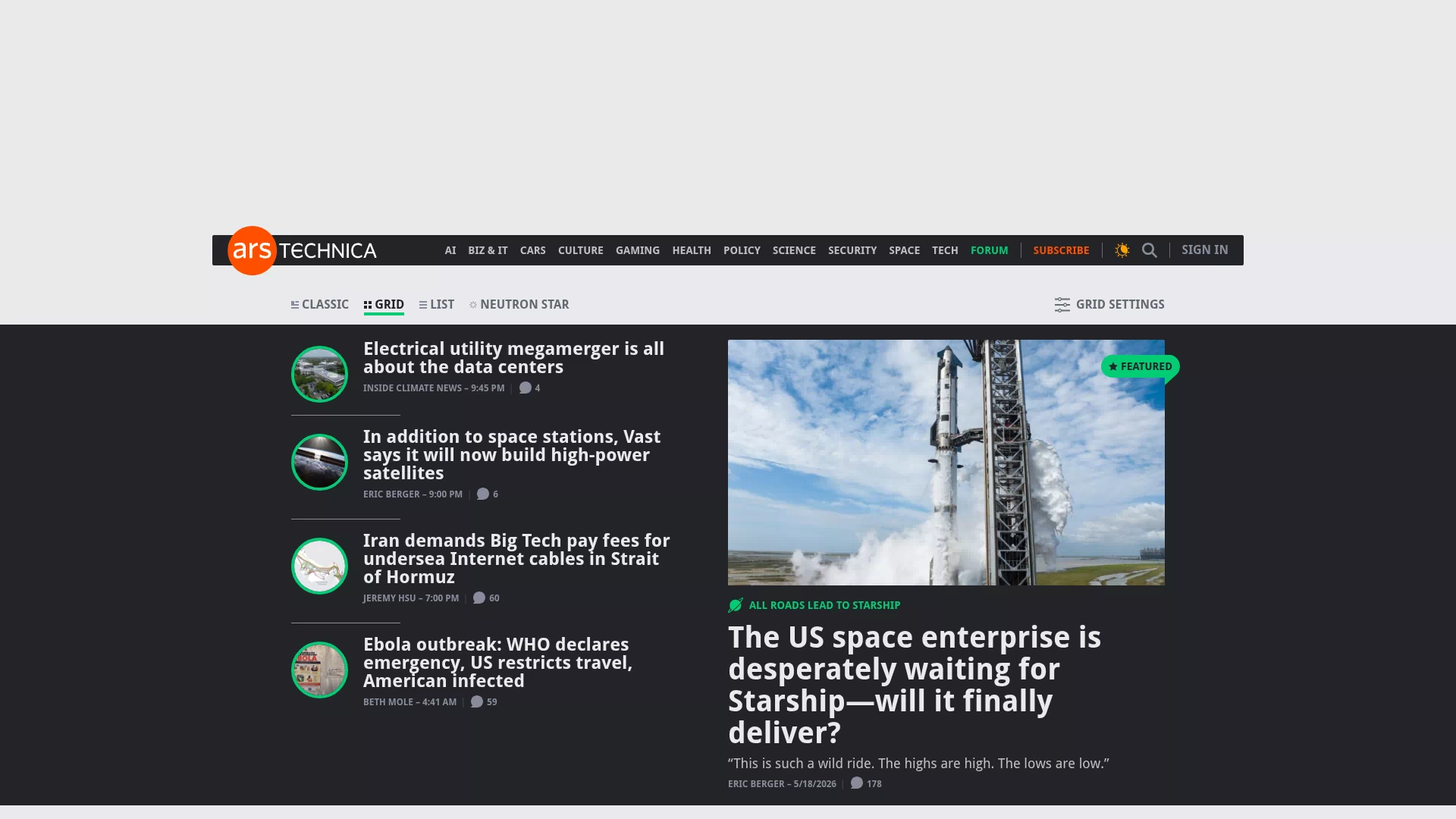Click Eric Berger 5/18/2026 byline

[782, 784]
